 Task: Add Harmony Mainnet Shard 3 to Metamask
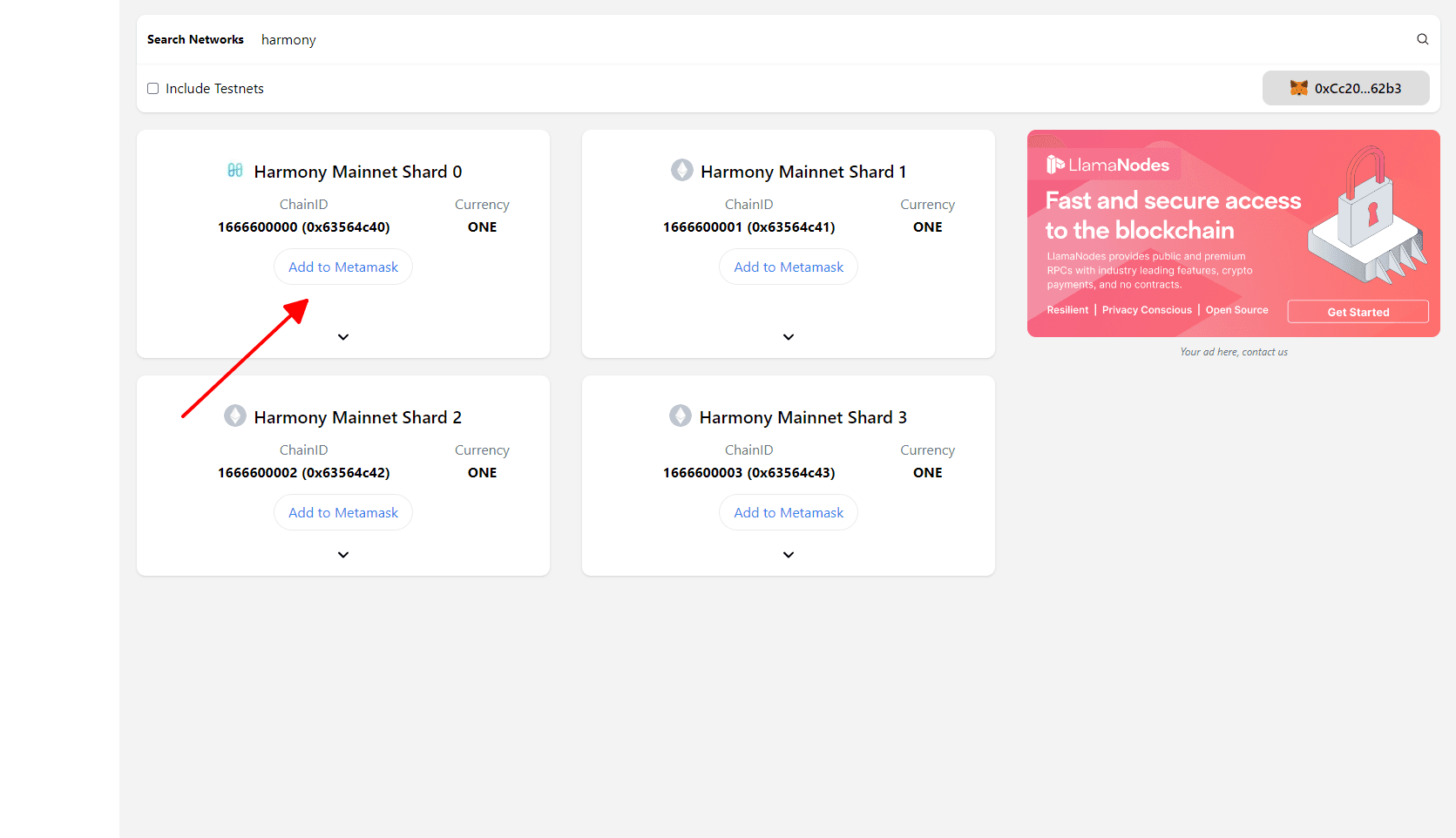click(x=789, y=512)
